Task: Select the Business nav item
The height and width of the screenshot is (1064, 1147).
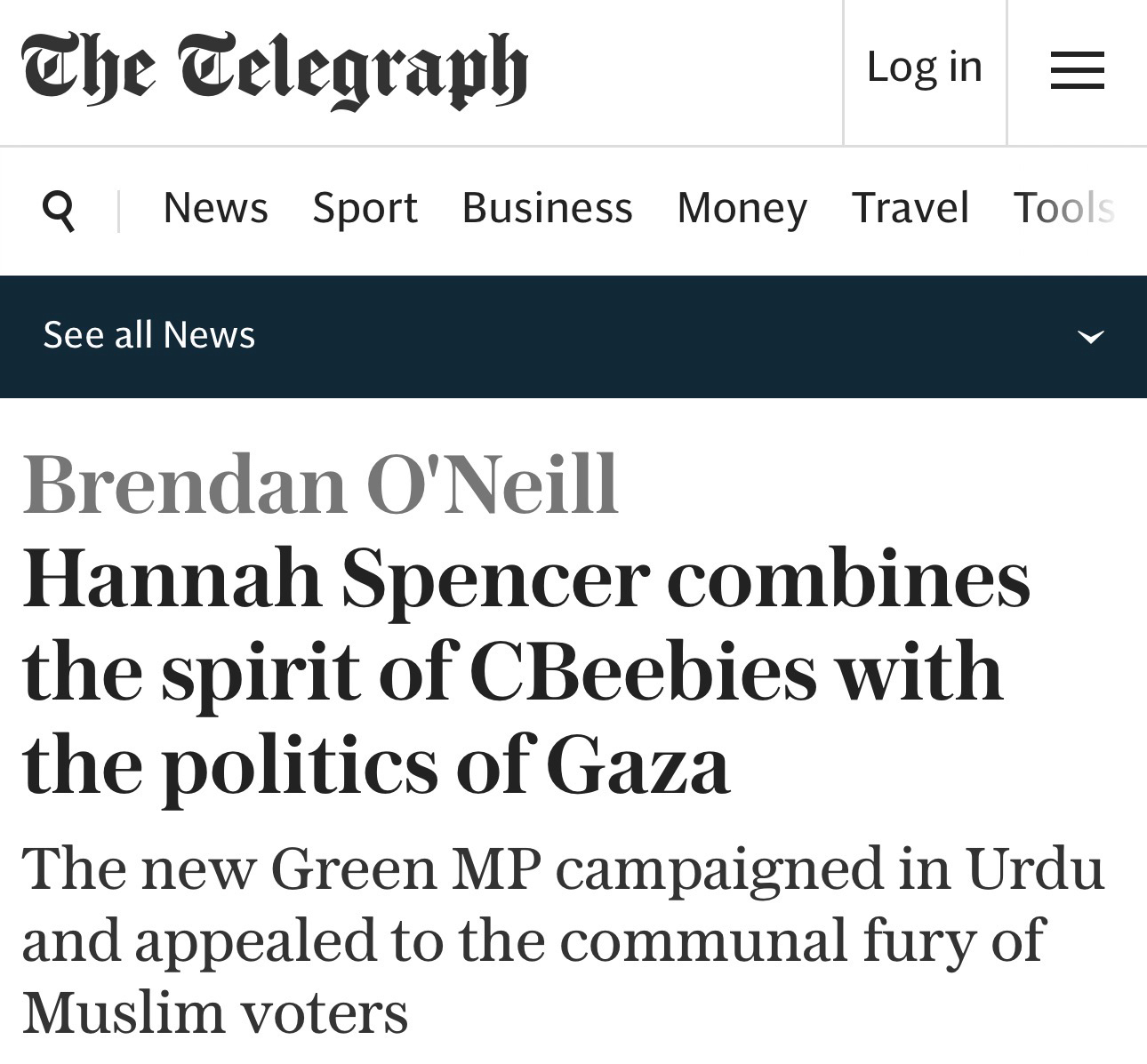Action: pos(547,209)
